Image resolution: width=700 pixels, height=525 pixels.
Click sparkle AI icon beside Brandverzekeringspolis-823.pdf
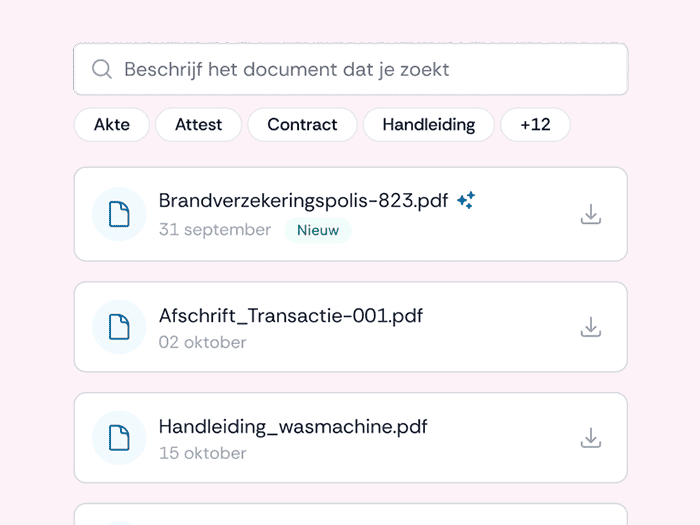pyautogui.click(x=466, y=200)
